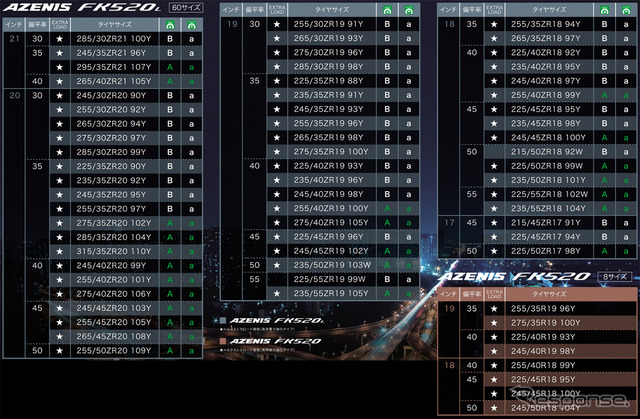Click the wet grip icon heading the 255/35ZR18 table
Viewport: 640px width, 419px height.
626,10
